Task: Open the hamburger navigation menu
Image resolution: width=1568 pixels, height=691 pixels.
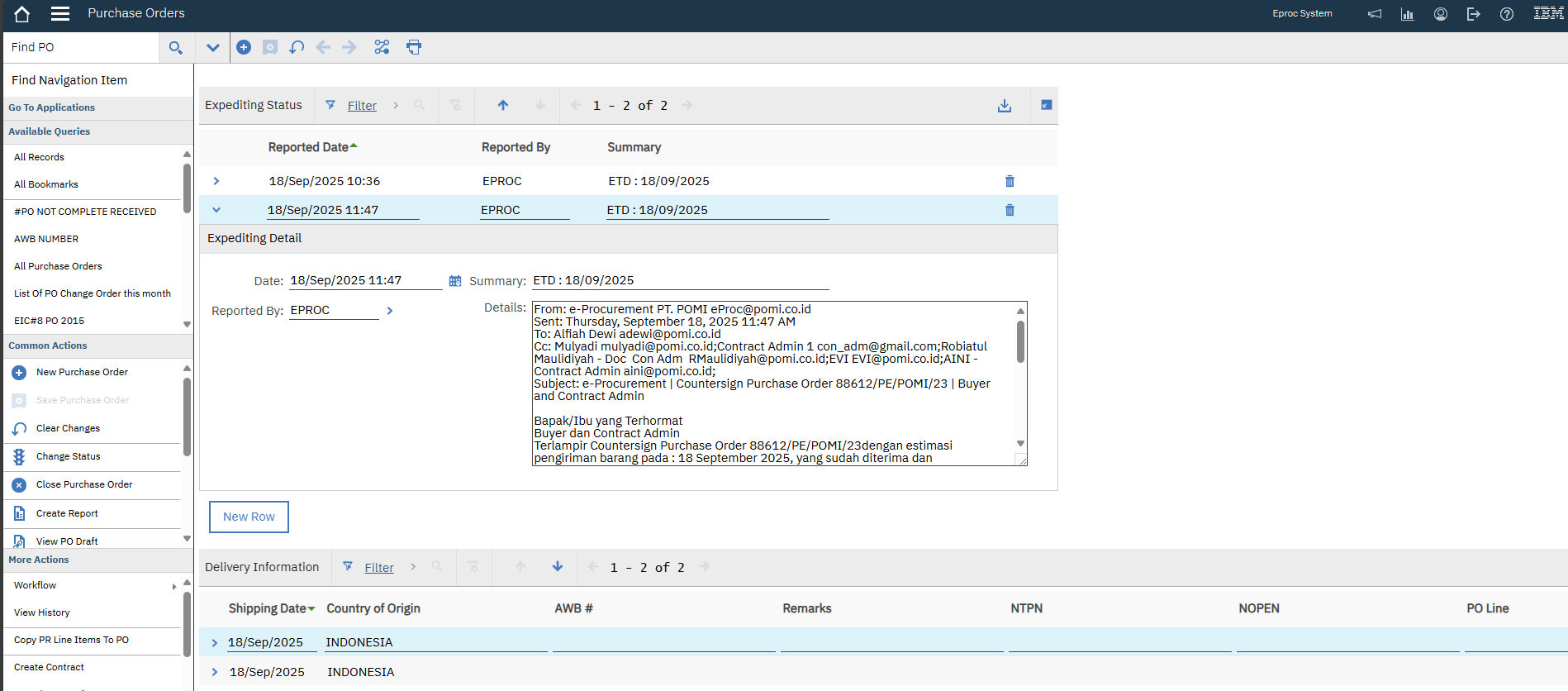Action: (60, 14)
